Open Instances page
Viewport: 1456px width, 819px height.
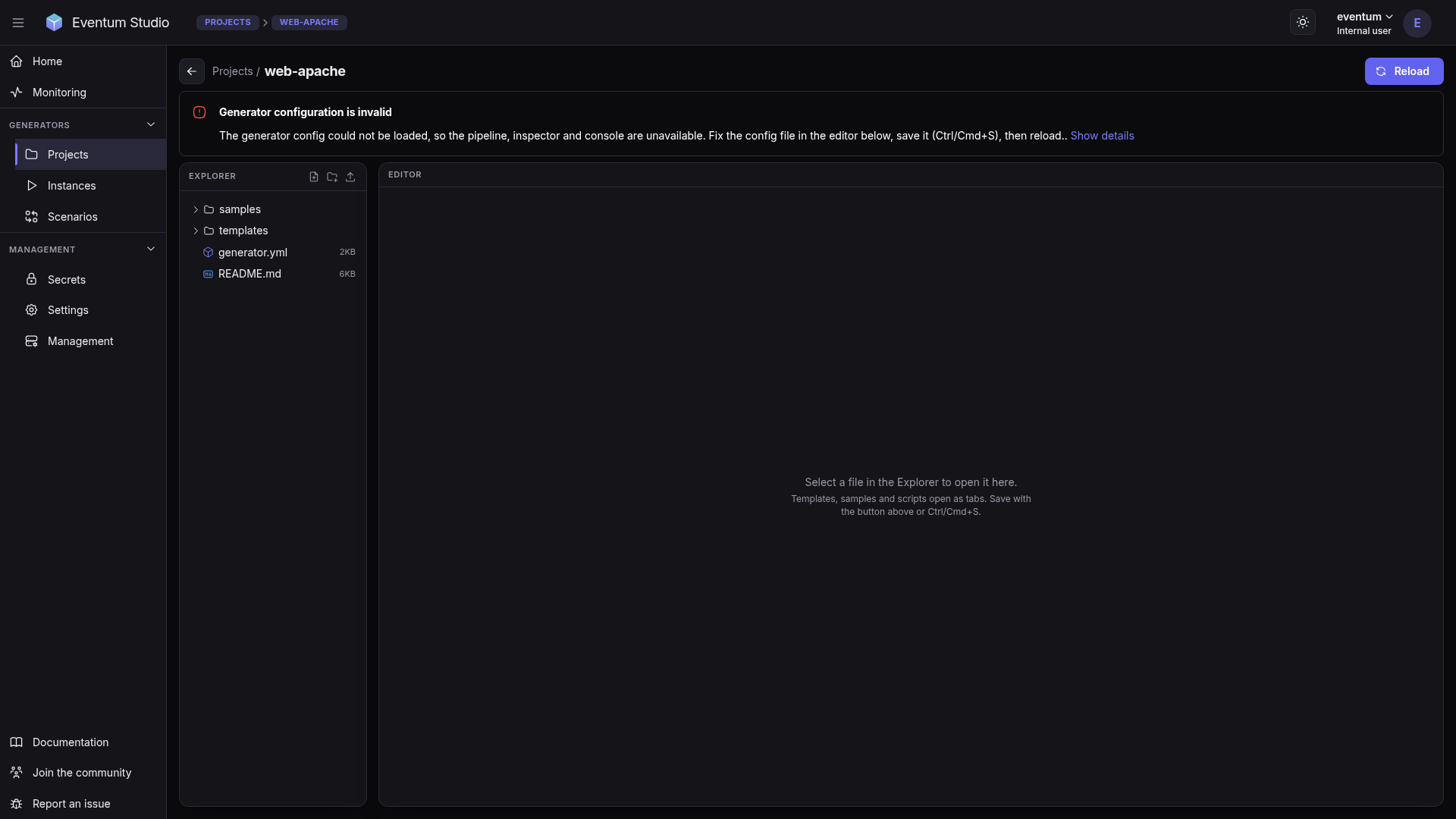[90, 186]
